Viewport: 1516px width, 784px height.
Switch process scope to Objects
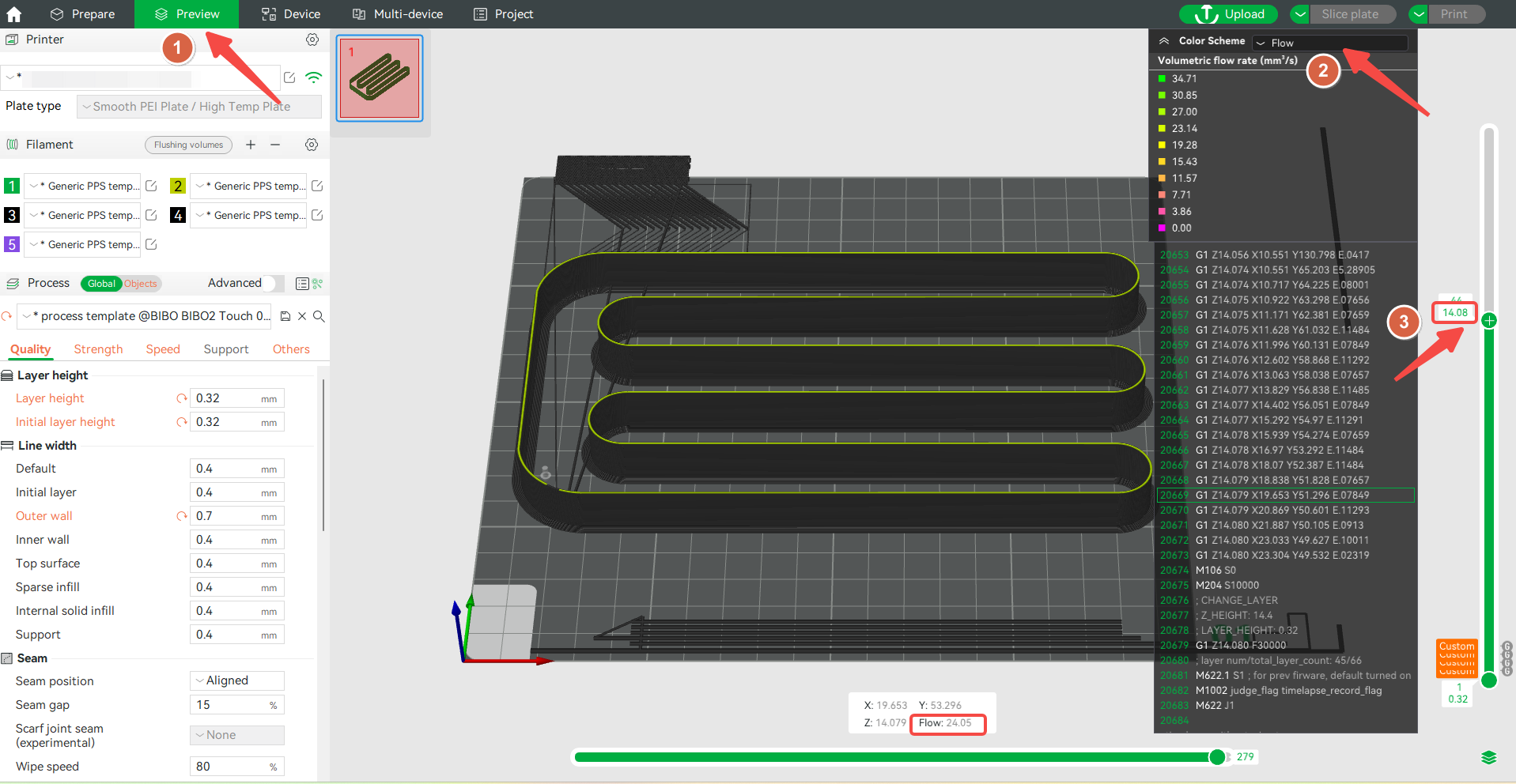click(x=141, y=284)
